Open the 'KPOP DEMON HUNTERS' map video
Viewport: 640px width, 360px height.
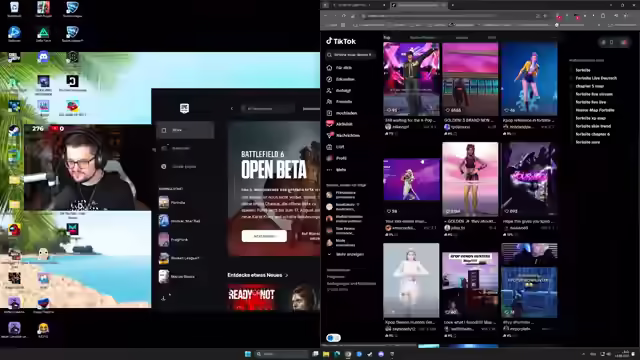point(470,284)
